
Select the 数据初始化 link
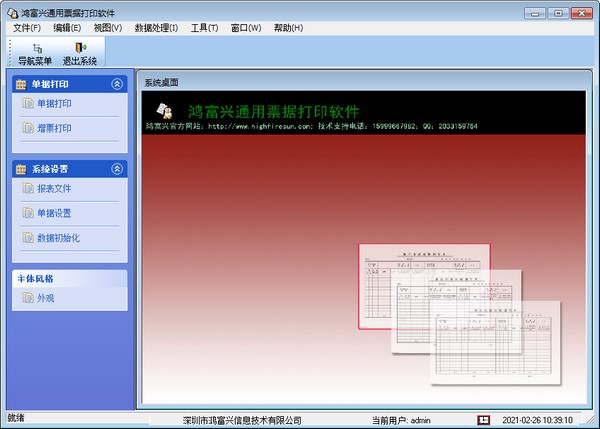58,238
